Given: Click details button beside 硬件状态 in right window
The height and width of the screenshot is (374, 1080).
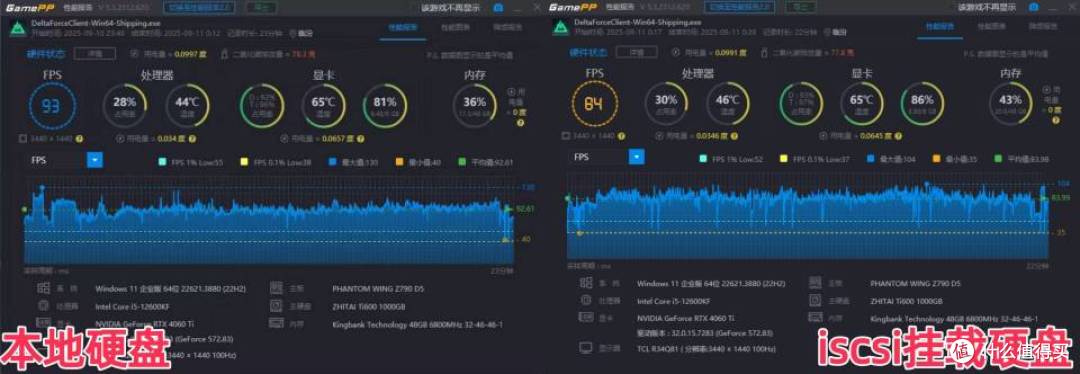Looking at the screenshot, I should [x=635, y=52].
